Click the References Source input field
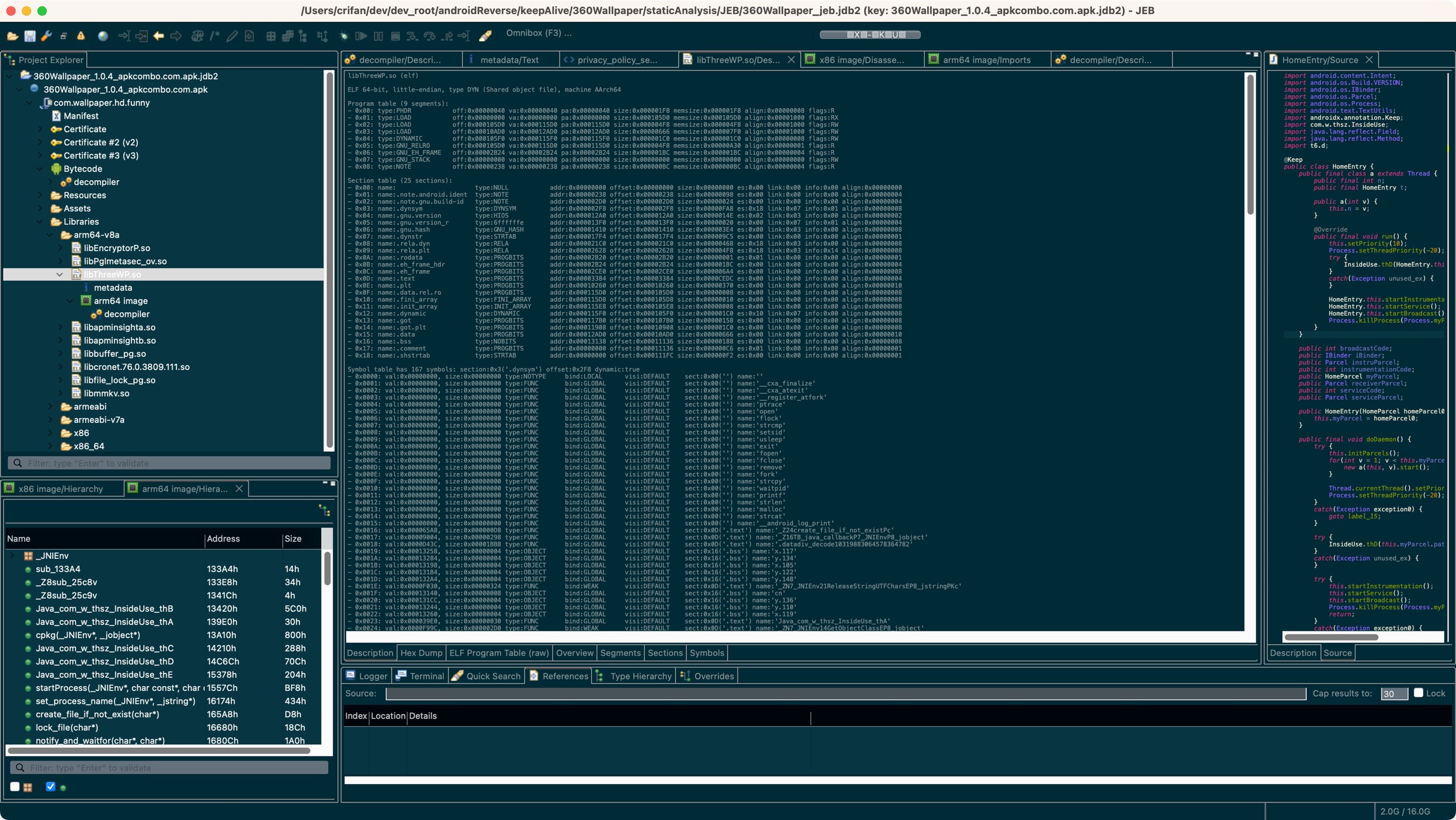Image resolution: width=1456 pixels, height=820 pixels. click(x=845, y=693)
